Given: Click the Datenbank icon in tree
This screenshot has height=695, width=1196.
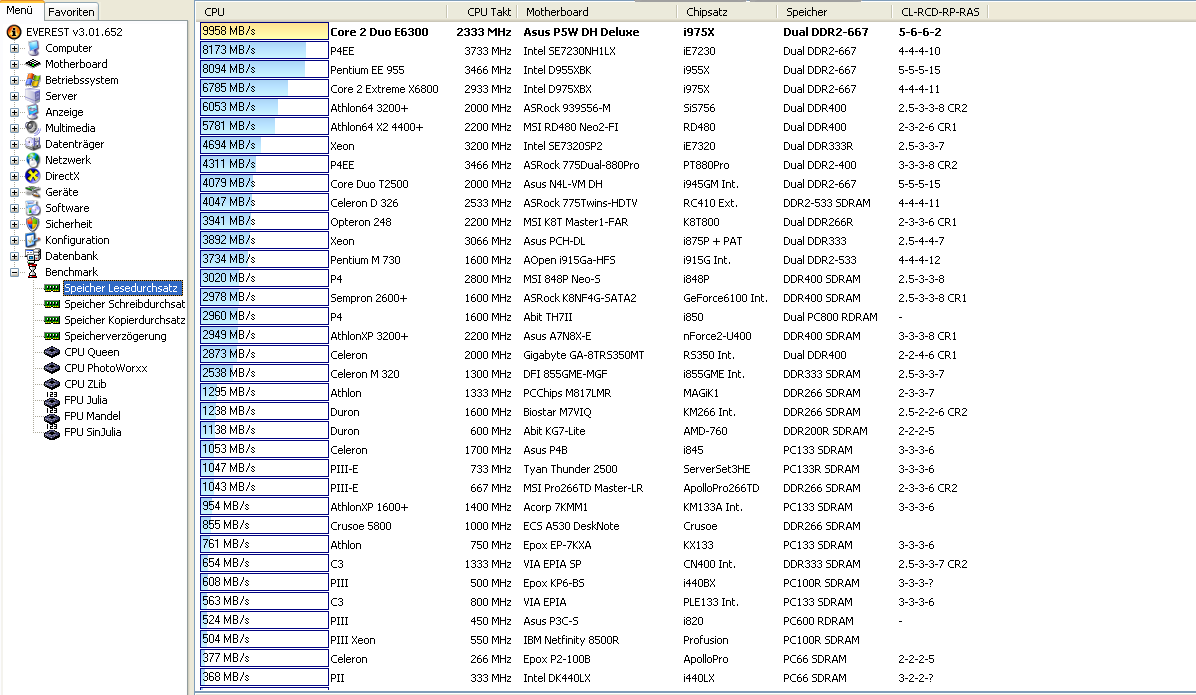Looking at the screenshot, I should click(x=33, y=256).
